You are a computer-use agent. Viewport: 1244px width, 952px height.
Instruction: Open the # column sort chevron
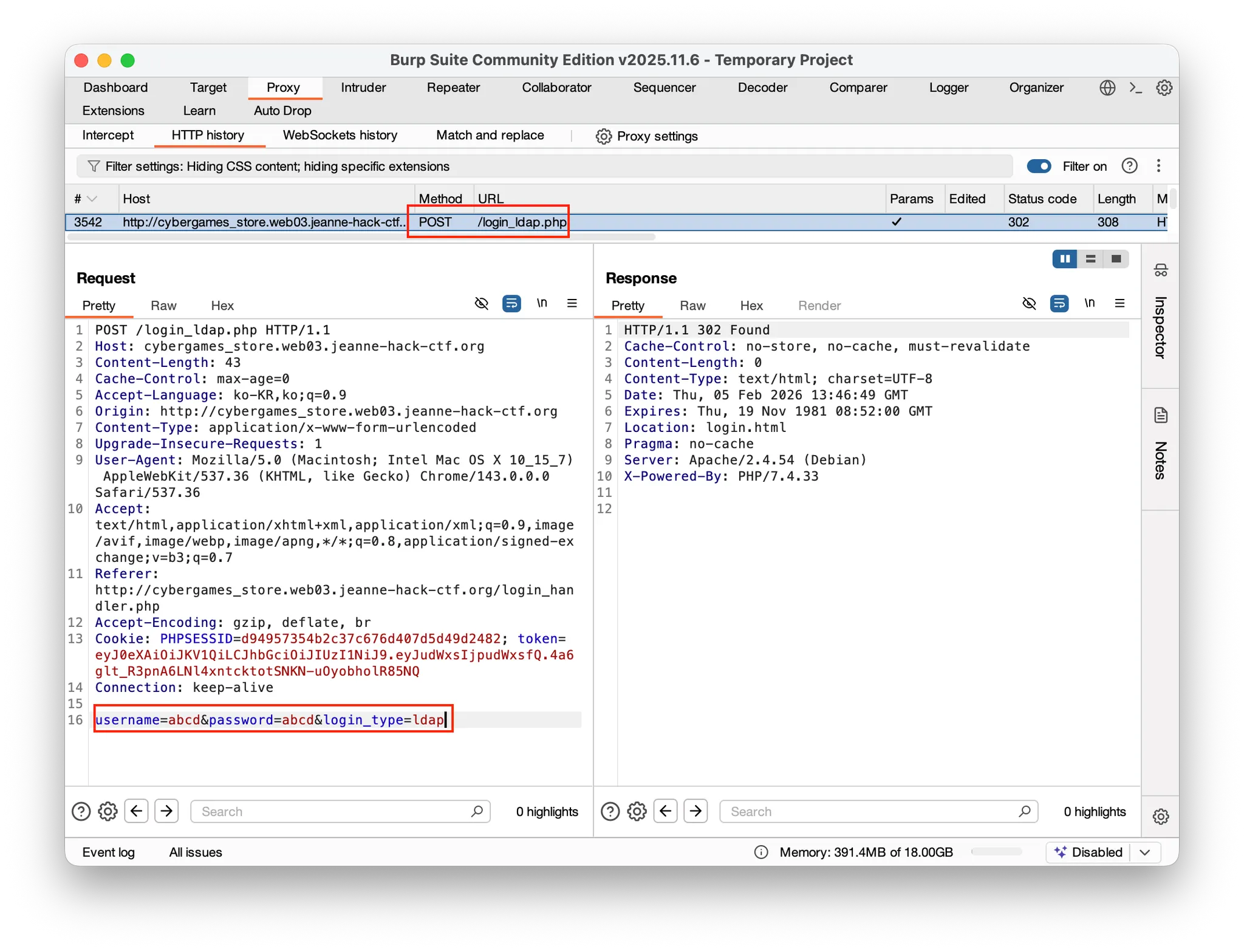tap(92, 199)
